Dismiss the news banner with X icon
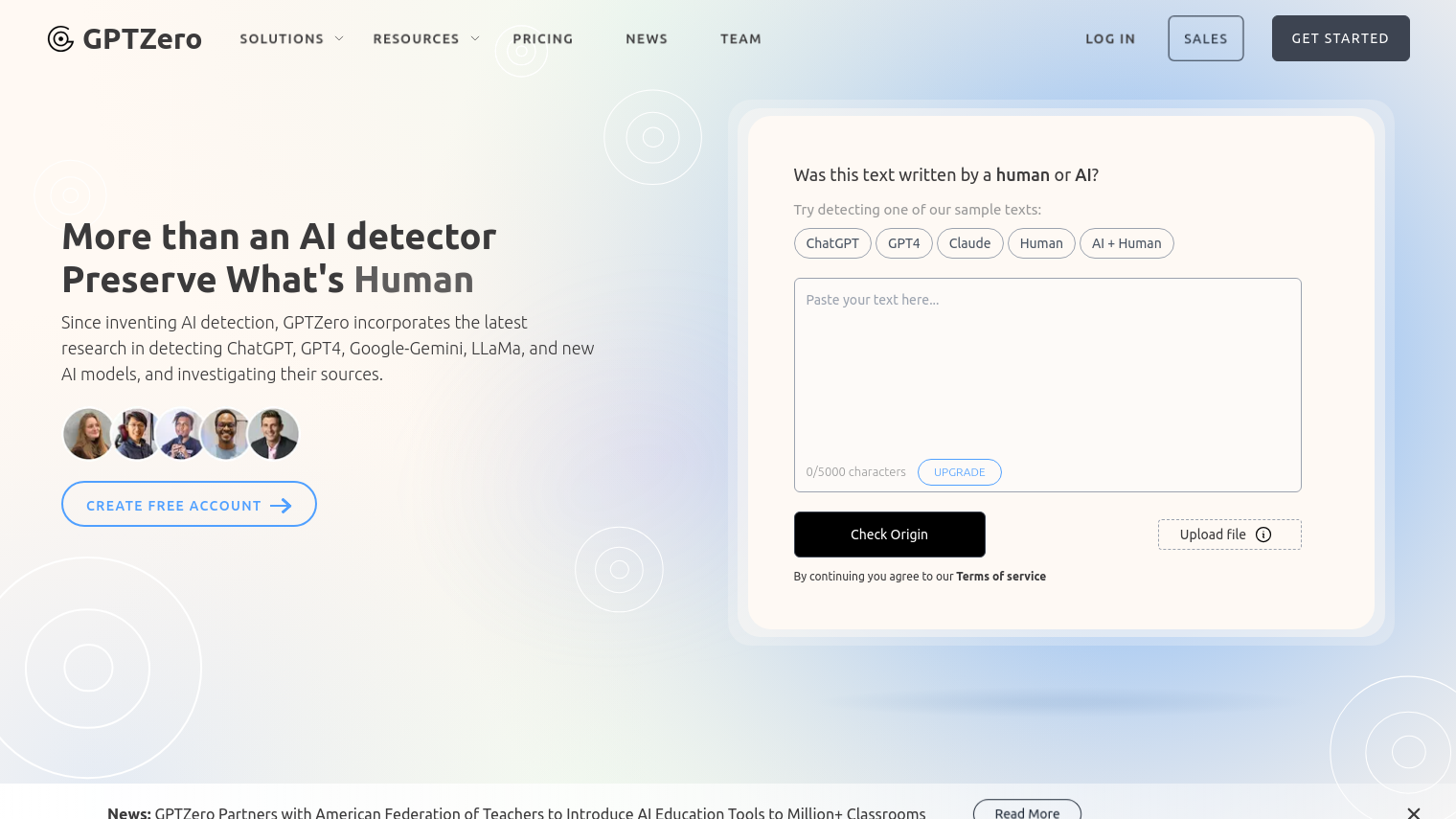Viewport: 1456px width, 819px height. tap(1414, 813)
